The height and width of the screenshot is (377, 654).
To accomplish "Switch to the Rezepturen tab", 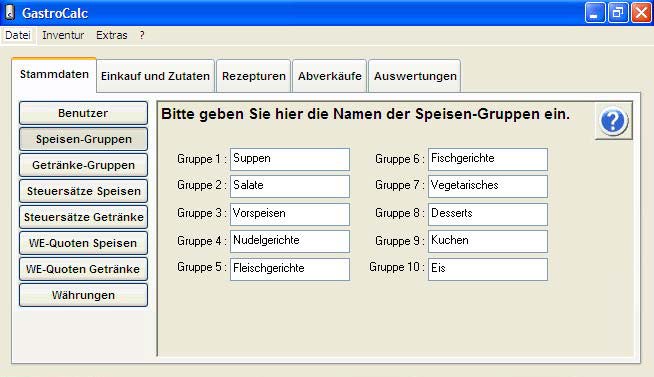I will 254,76.
